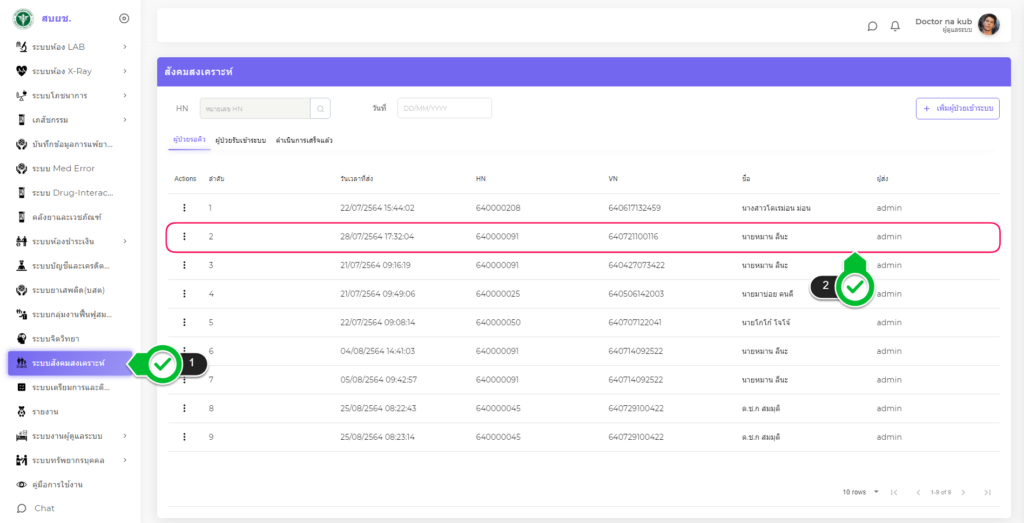Image resolution: width=1024 pixels, height=523 pixels.
Task: Switch to ผู้ป่วยรับเข้าระบบ tab
Action: tap(240, 141)
